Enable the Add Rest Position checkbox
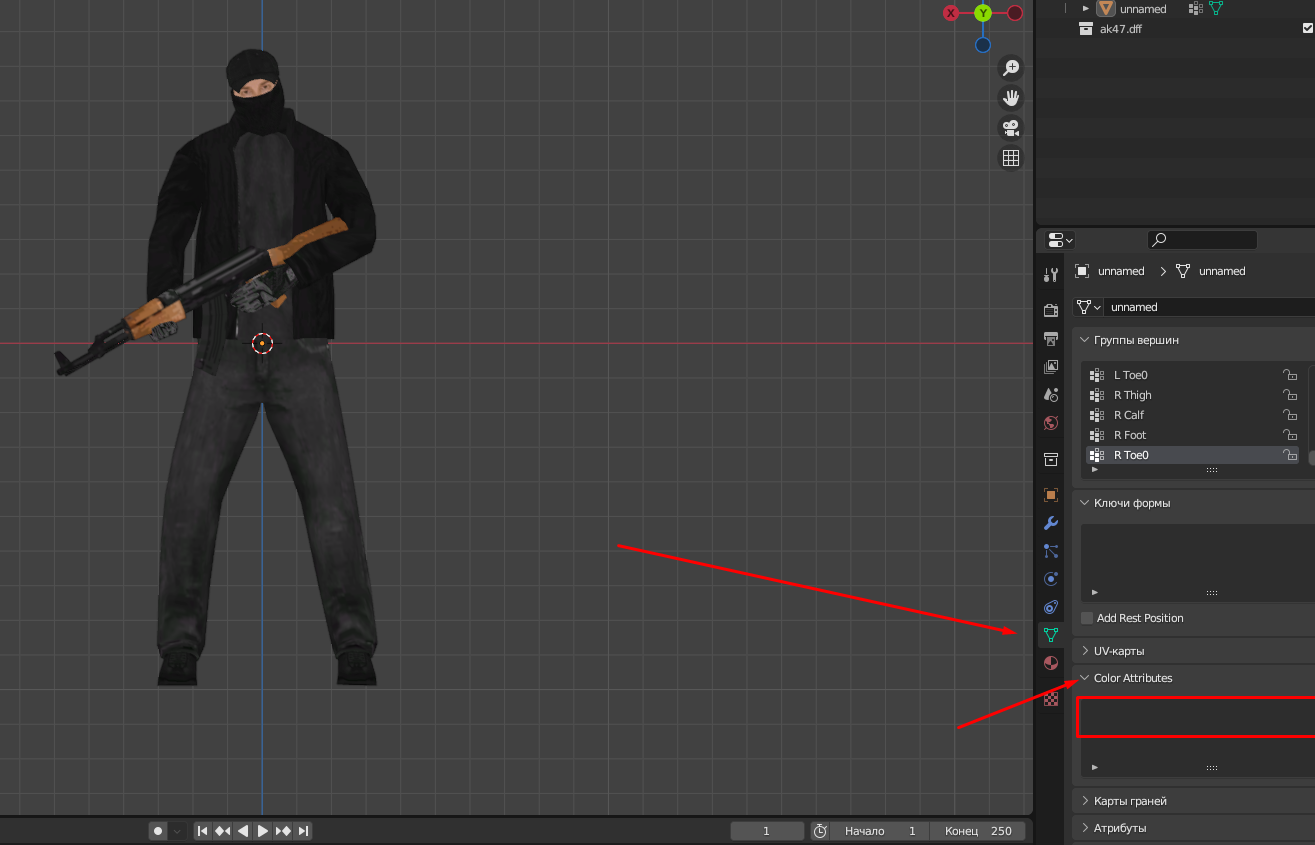 1087,618
